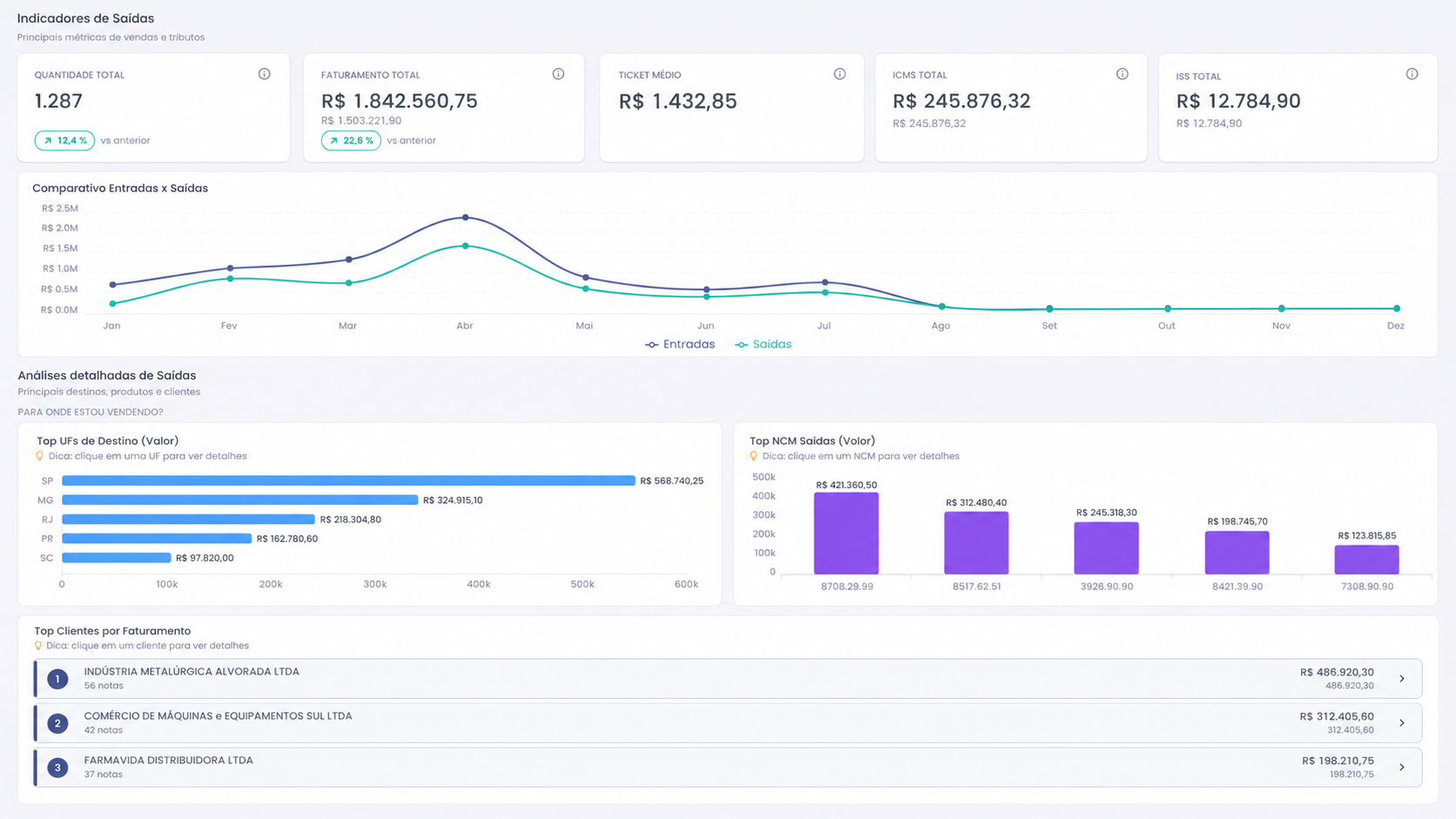Select the MG bar in Top UFs chart

coord(239,500)
